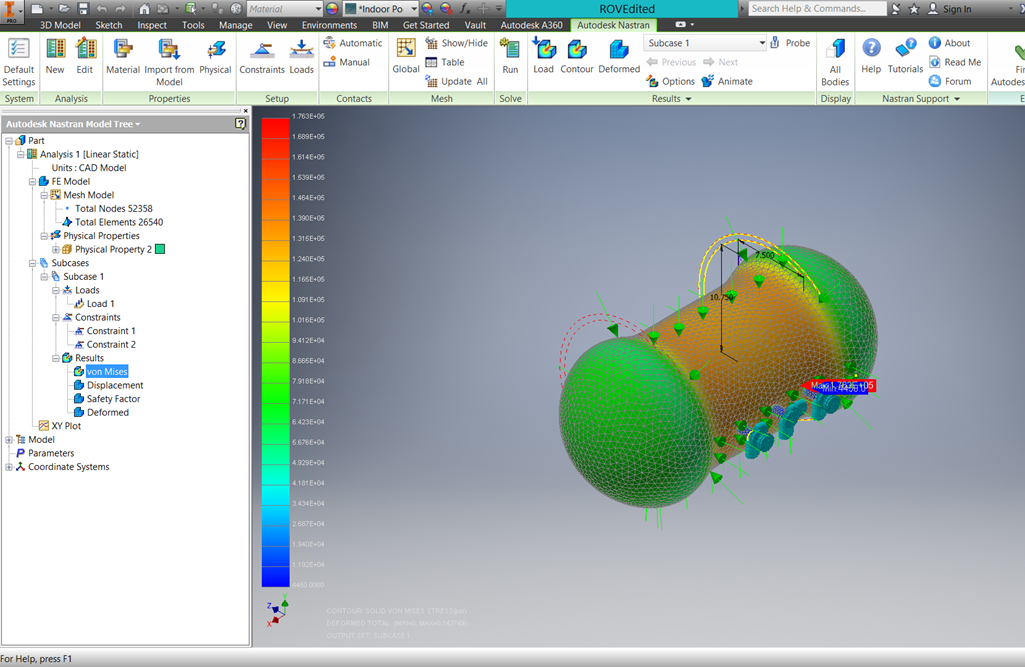Click the blue bottom of color legend
Screen dimensions: 1025x667
275,575
